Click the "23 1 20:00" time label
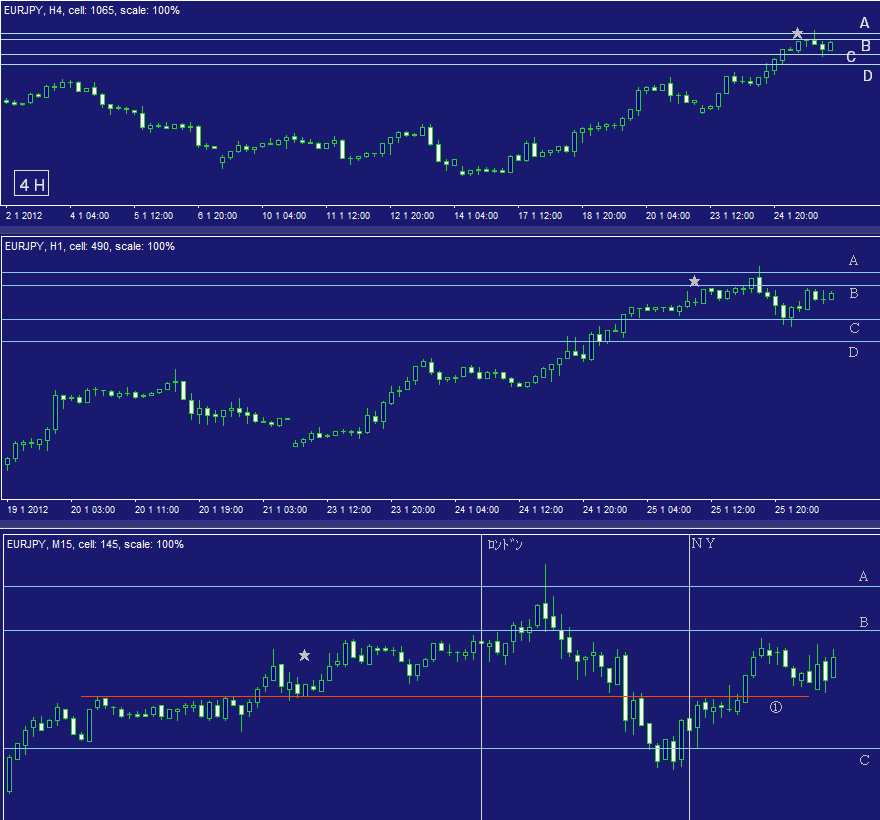 [412, 510]
